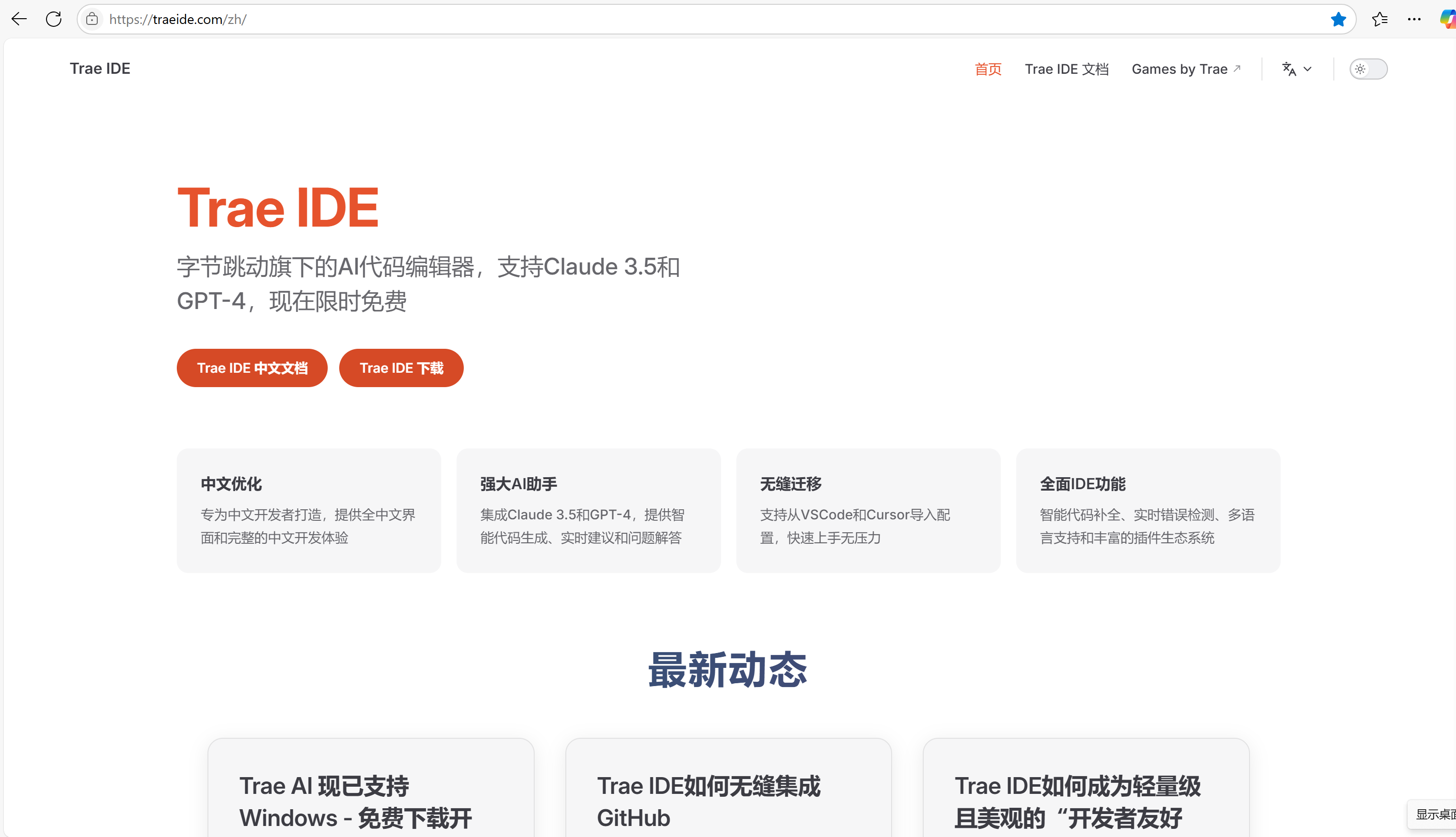Click Trae IDE 下载 button

pyautogui.click(x=401, y=368)
